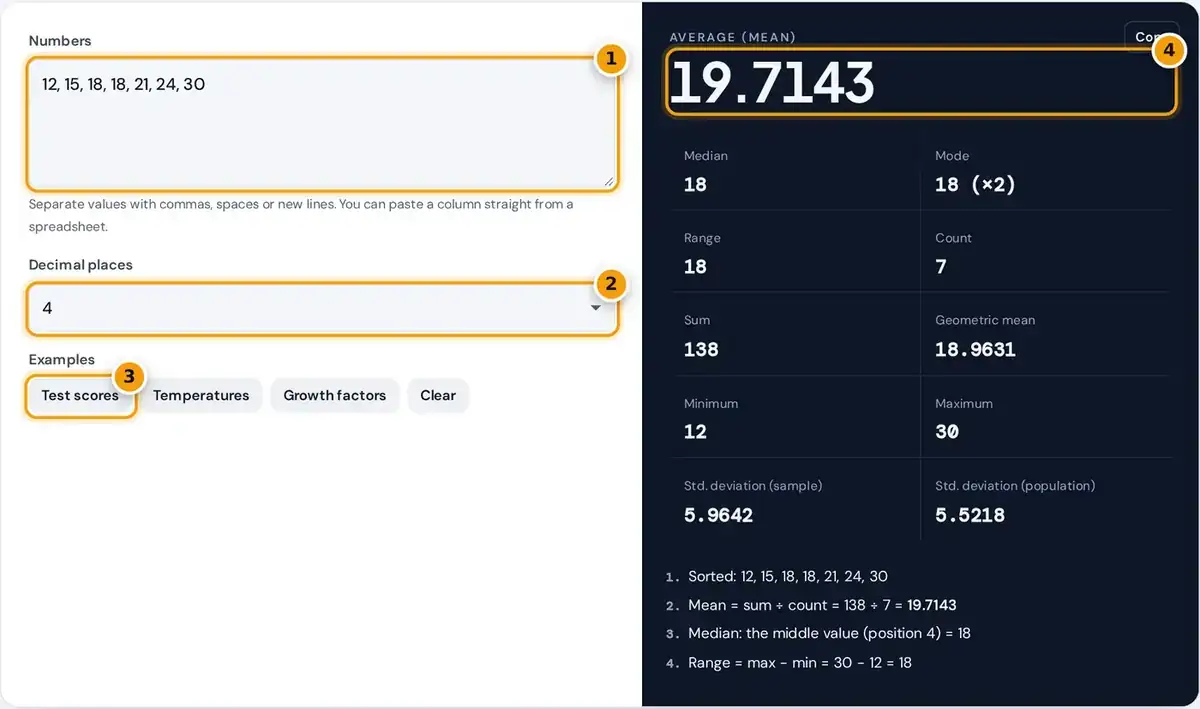The height and width of the screenshot is (709, 1200).
Task: Click the Decimal places dropdown arrow
Action: pos(596,308)
